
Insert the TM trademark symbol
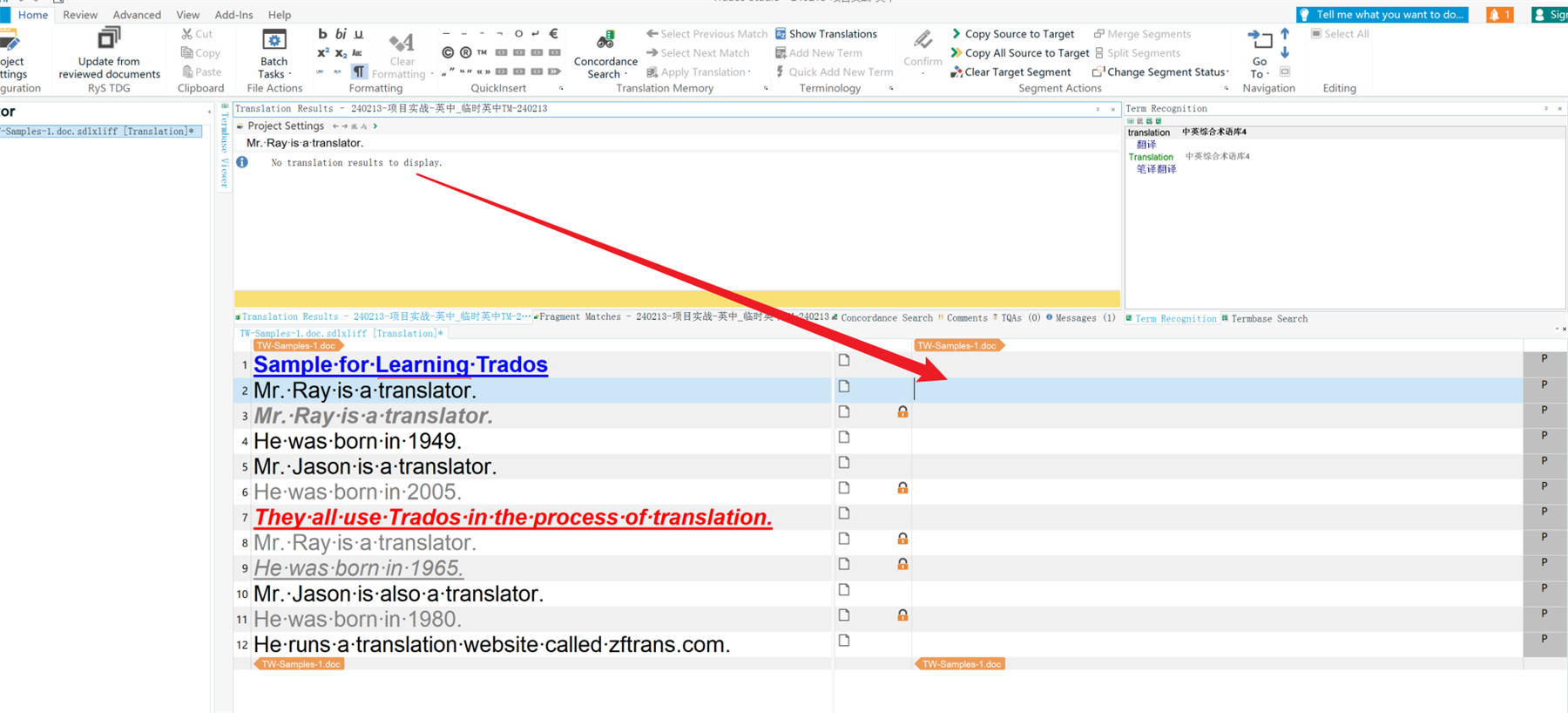tap(482, 53)
